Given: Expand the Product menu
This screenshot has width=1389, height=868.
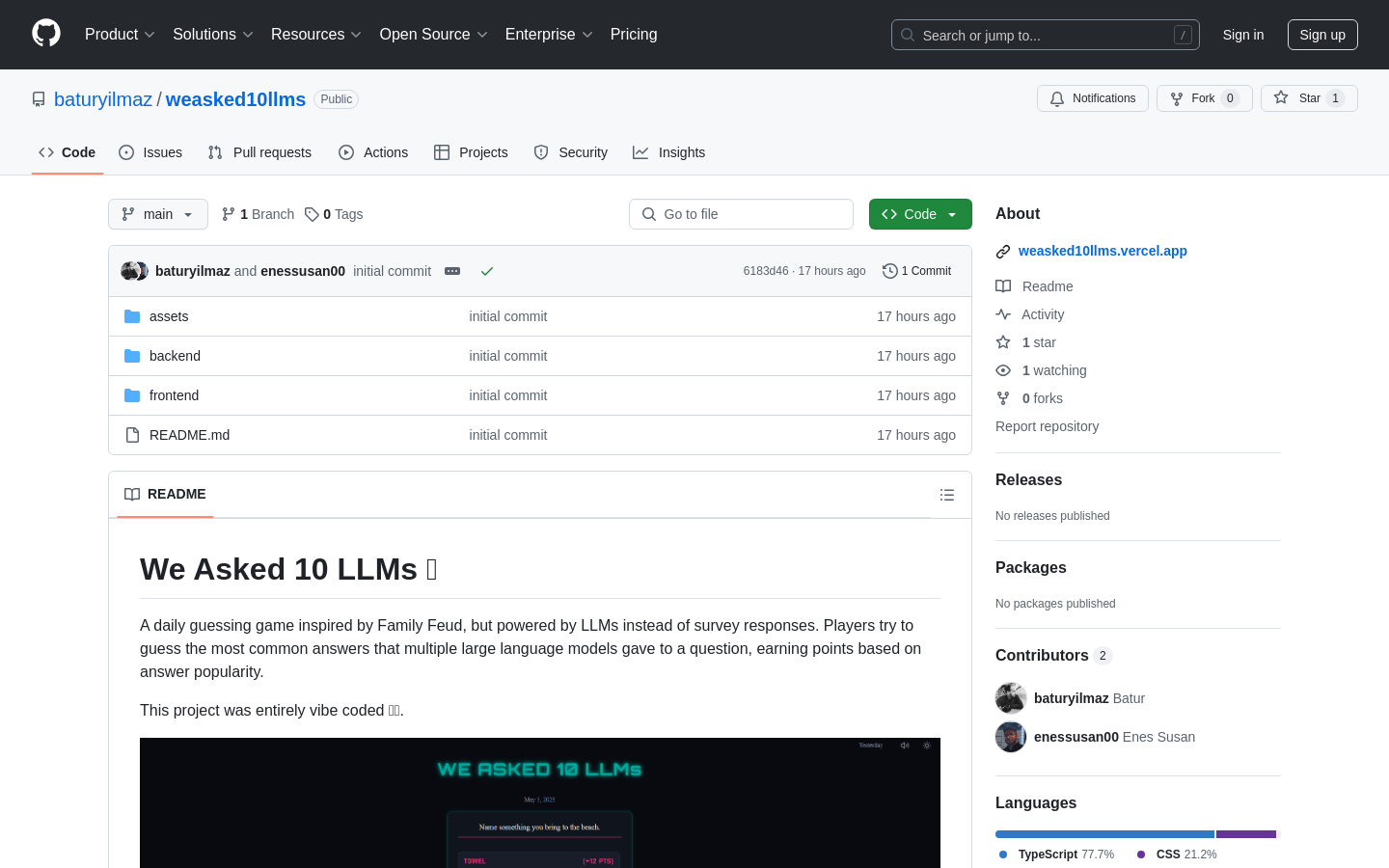Looking at the screenshot, I should [120, 35].
